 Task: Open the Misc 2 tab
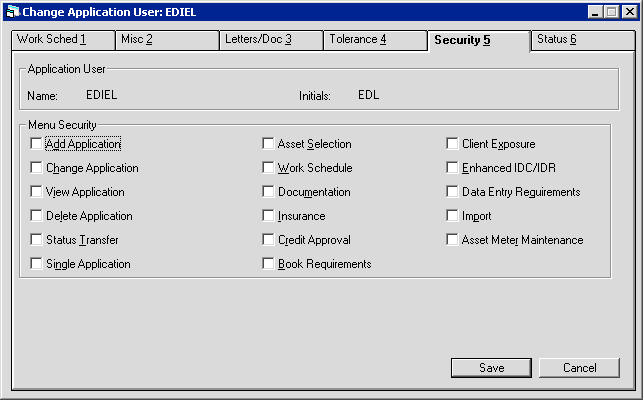(167, 40)
